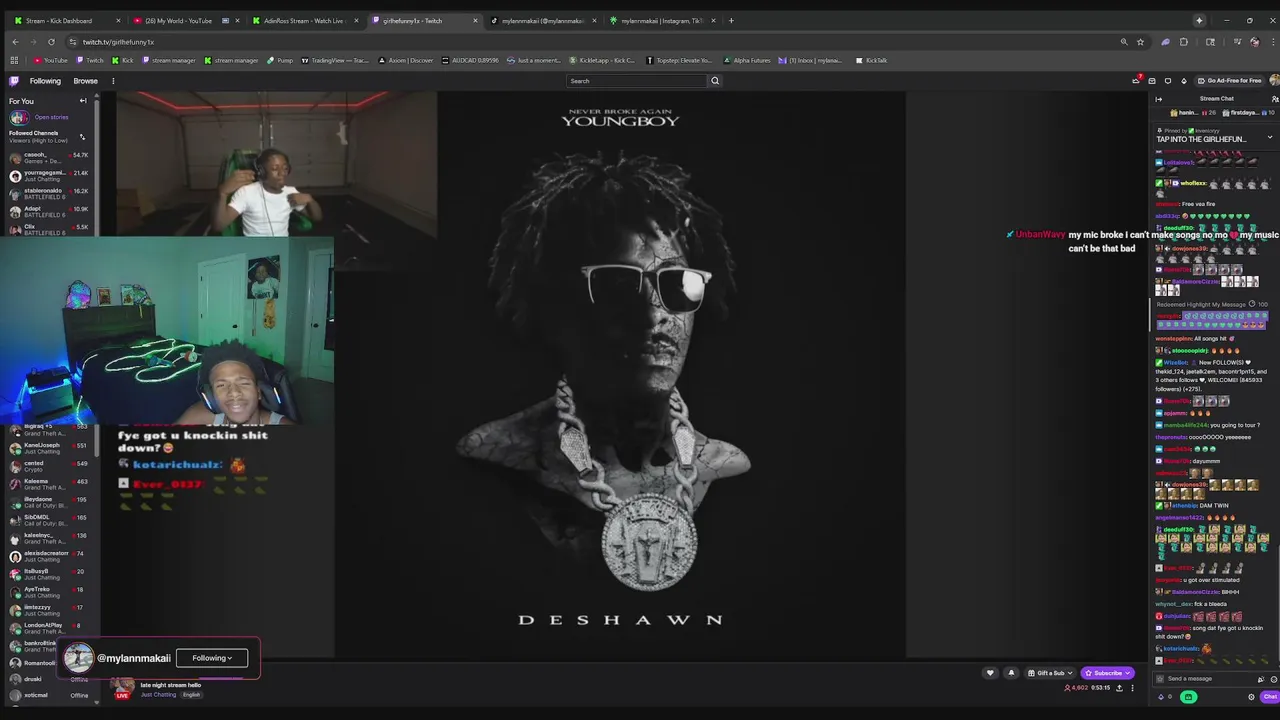Open chat community users list
1280x720 pixels.
tap(1274, 99)
